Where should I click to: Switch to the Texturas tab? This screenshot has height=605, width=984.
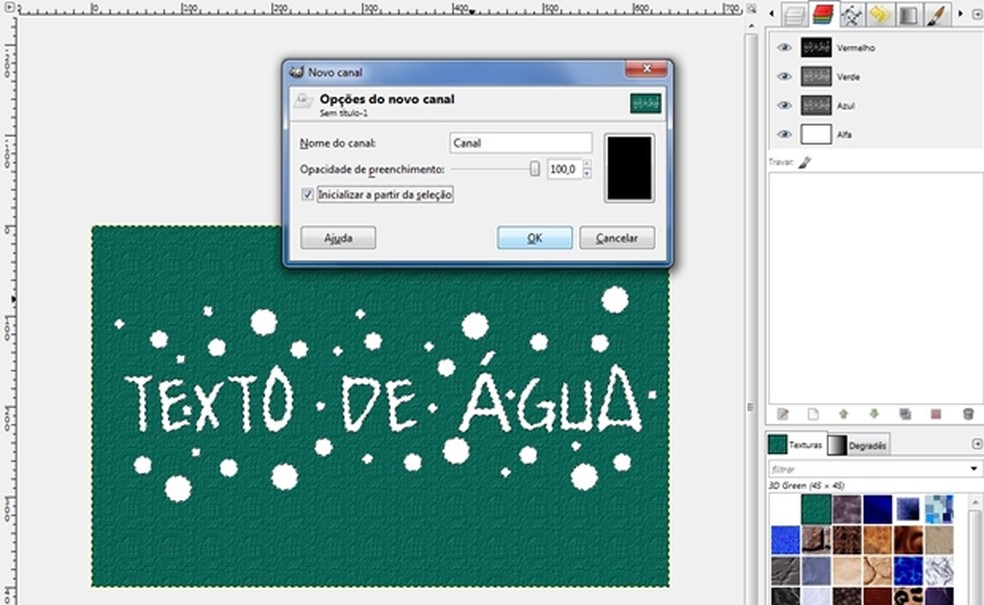(x=796, y=445)
